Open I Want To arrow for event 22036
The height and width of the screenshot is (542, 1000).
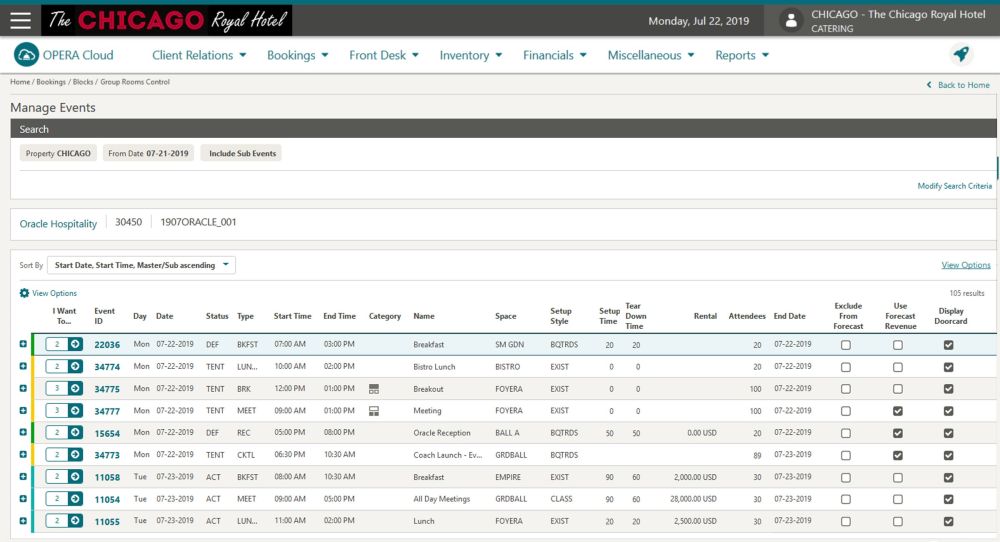[x=75, y=344]
